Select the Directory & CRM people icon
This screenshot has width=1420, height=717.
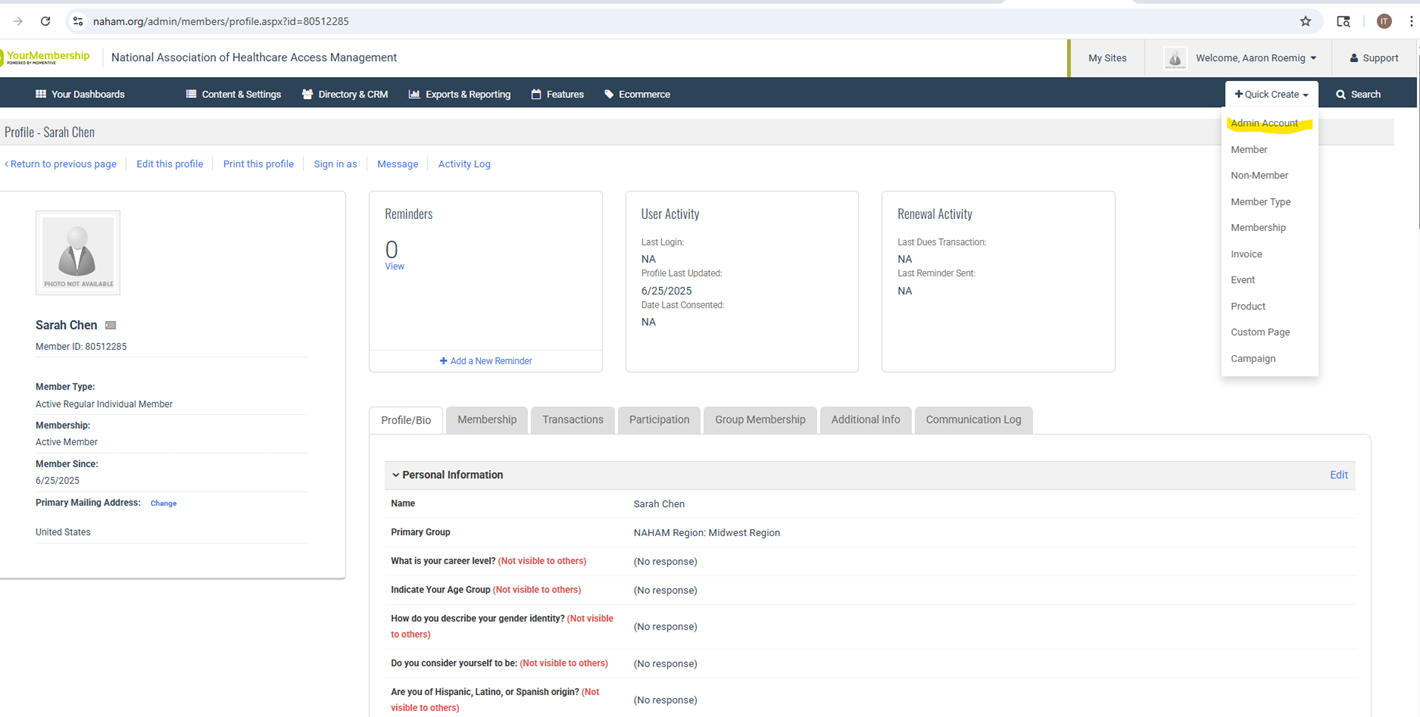tap(306, 94)
